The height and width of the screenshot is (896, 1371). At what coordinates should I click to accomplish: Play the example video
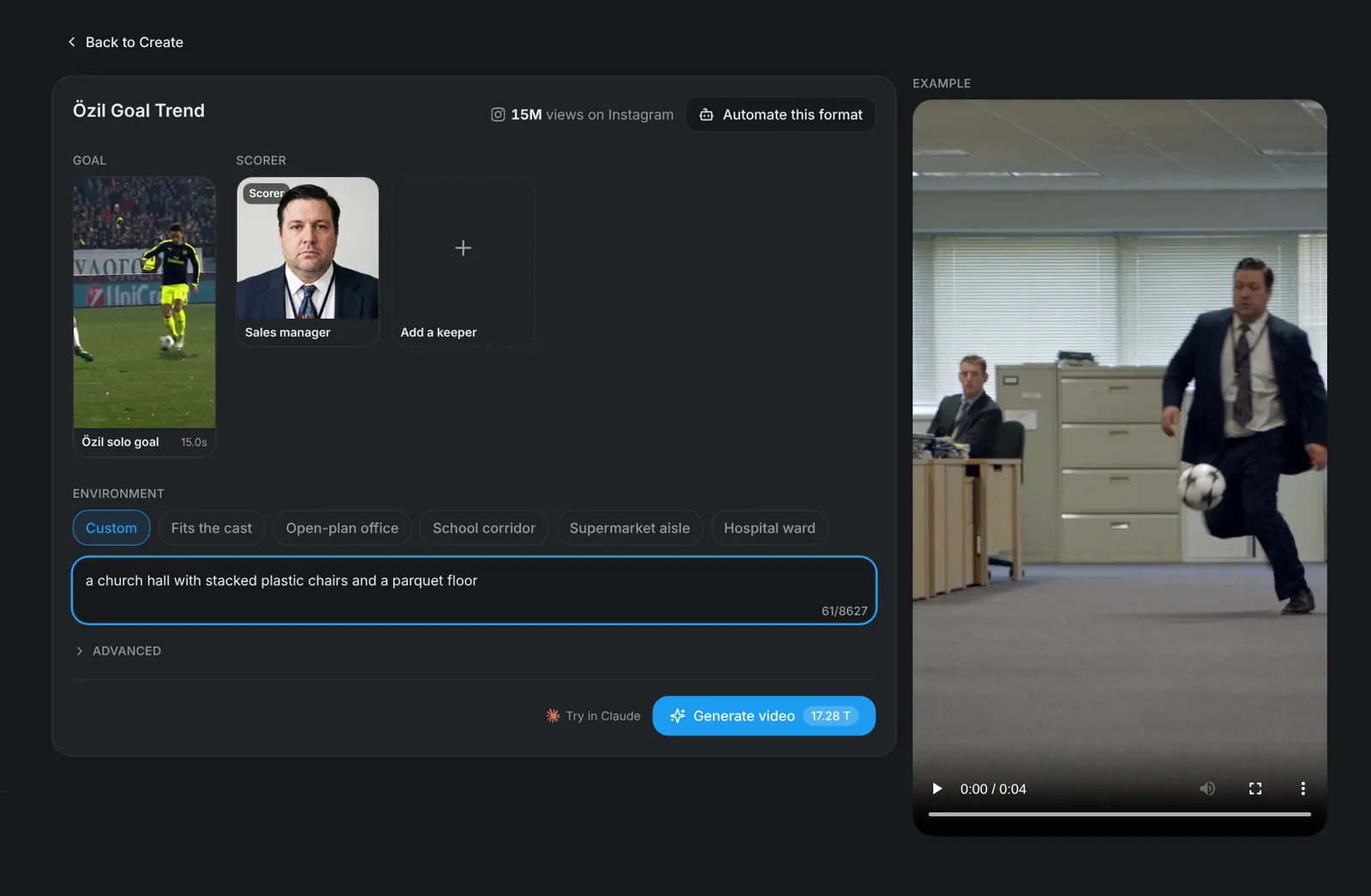click(x=937, y=789)
